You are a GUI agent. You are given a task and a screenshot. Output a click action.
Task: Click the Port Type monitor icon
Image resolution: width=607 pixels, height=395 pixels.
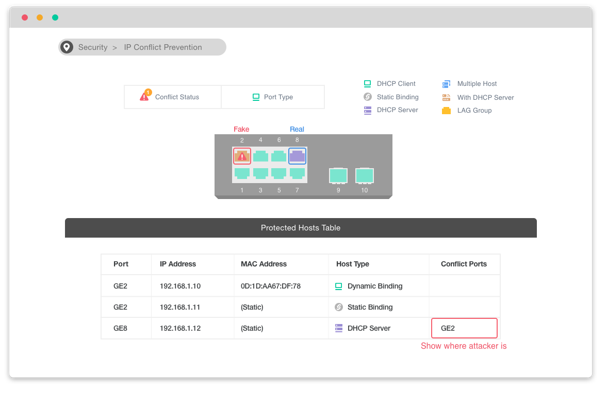click(x=256, y=97)
